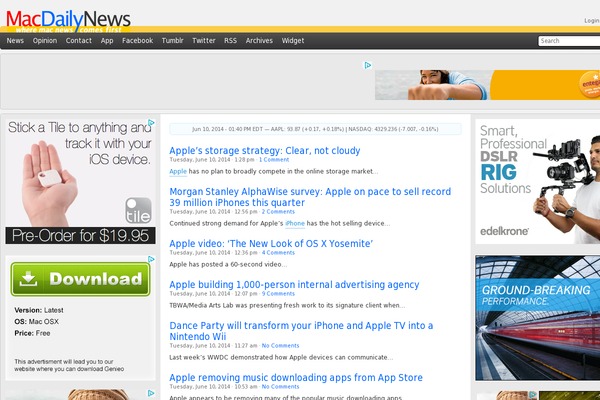The width and height of the screenshot is (600, 400).
Task: Open Apple removing music downloading apps article
Action: [296, 377]
